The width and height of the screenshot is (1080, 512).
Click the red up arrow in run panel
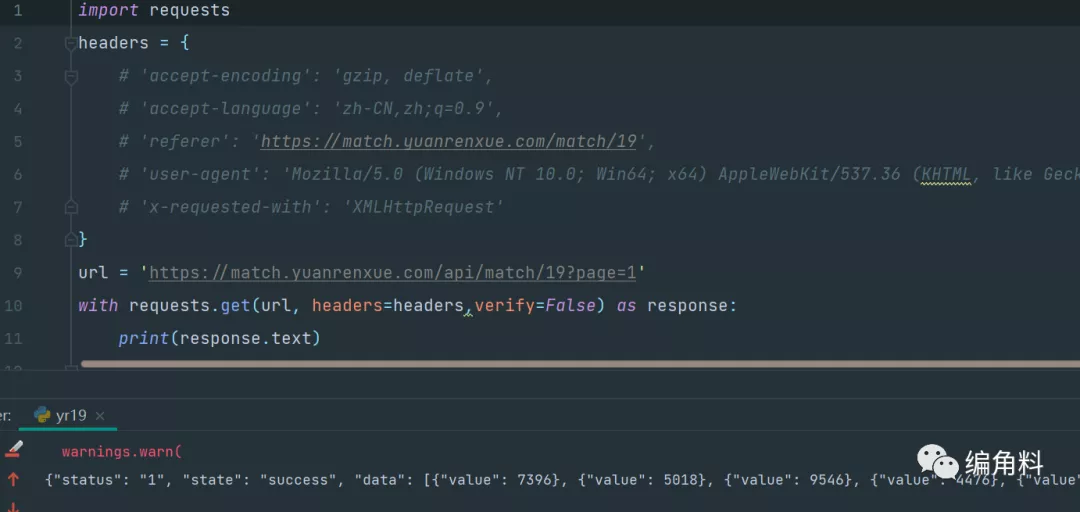[x=13, y=480]
